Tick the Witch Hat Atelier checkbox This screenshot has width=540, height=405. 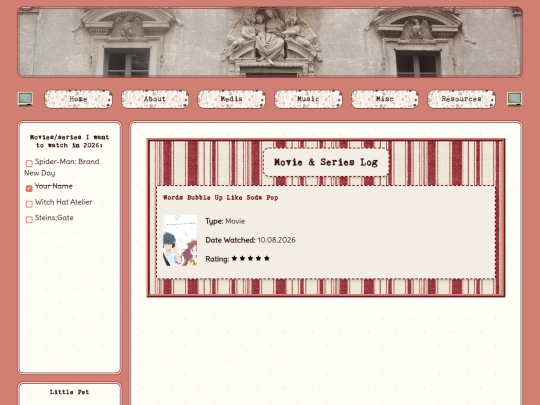(29, 204)
